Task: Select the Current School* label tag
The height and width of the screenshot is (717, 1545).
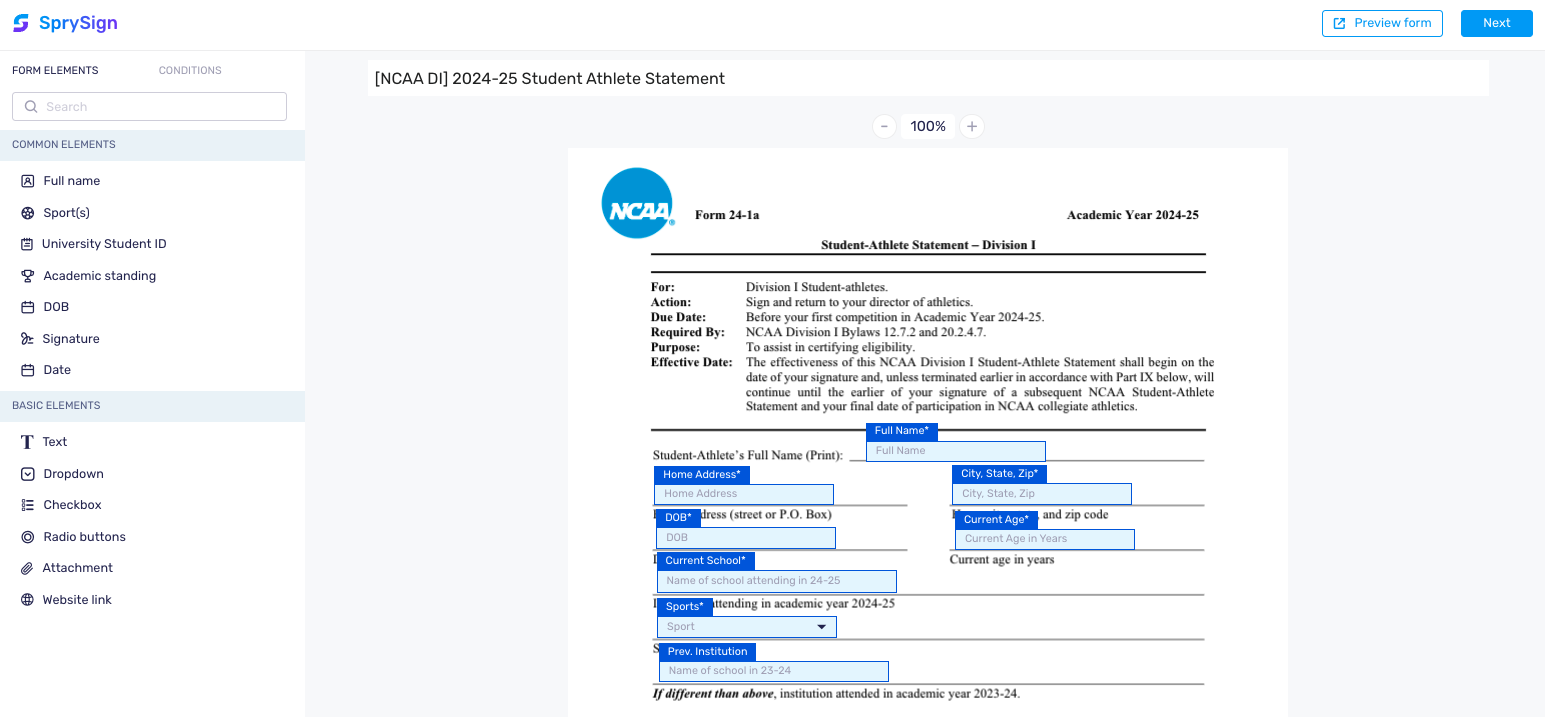Action: [x=706, y=561]
